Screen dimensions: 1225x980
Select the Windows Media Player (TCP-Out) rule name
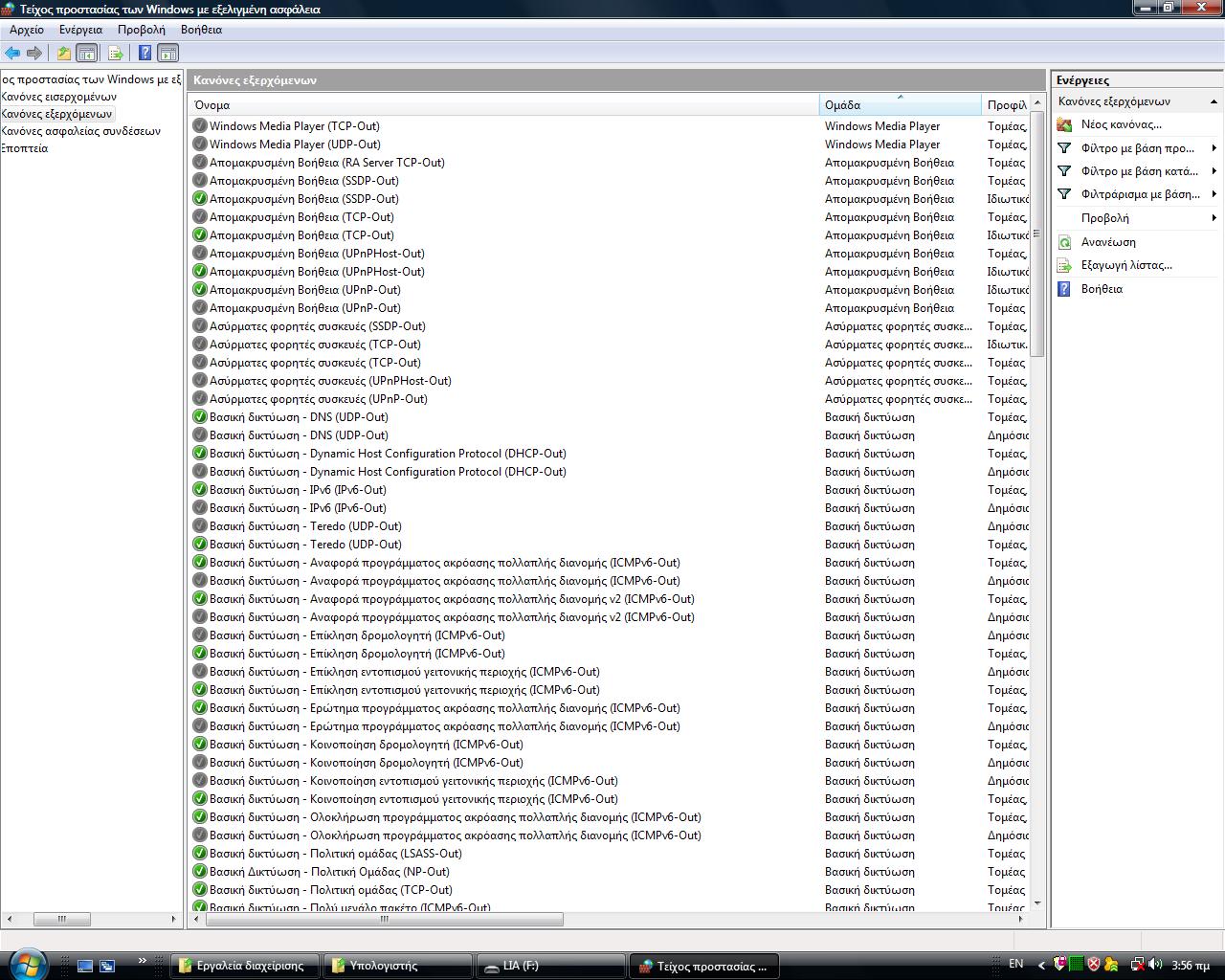point(295,125)
